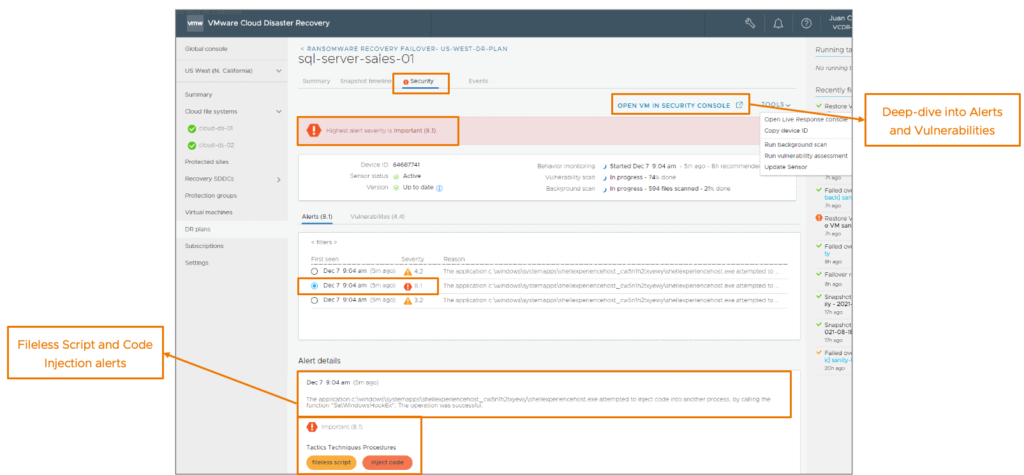This screenshot has height=475, width=1024.
Task: Click the Active sensor status check icon
Action: coord(396,176)
